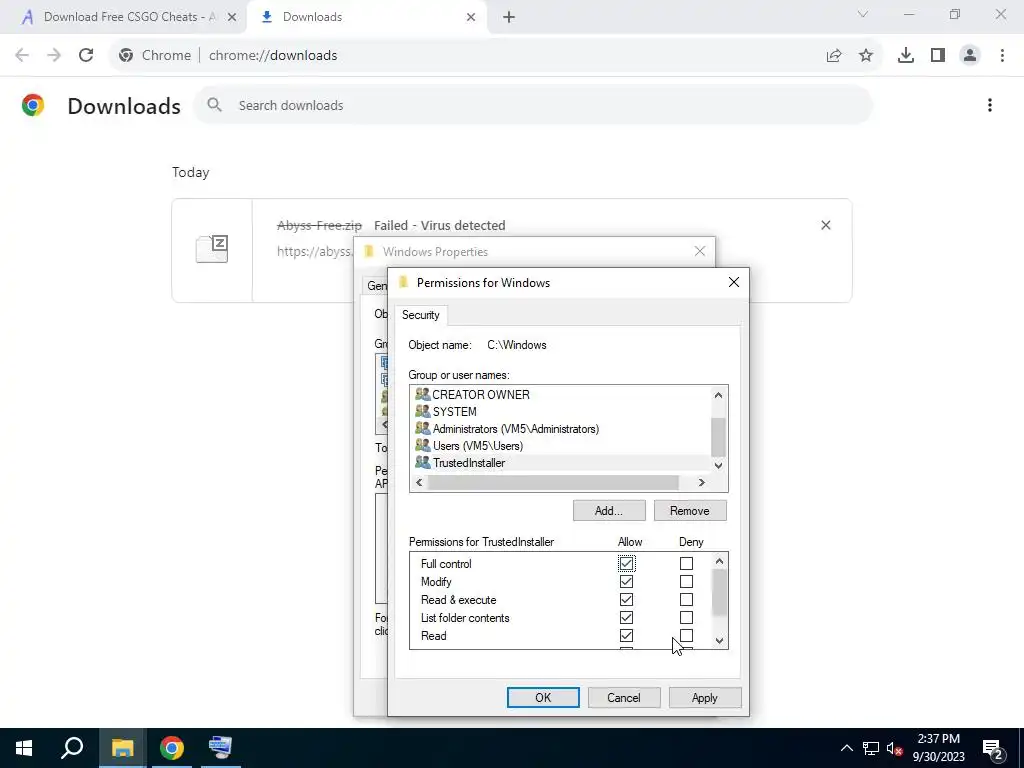Image resolution: width=1024 pixels, height=768 pixels.
Task: Toggle the Chrome side panel icon
Action: [938, 56]
